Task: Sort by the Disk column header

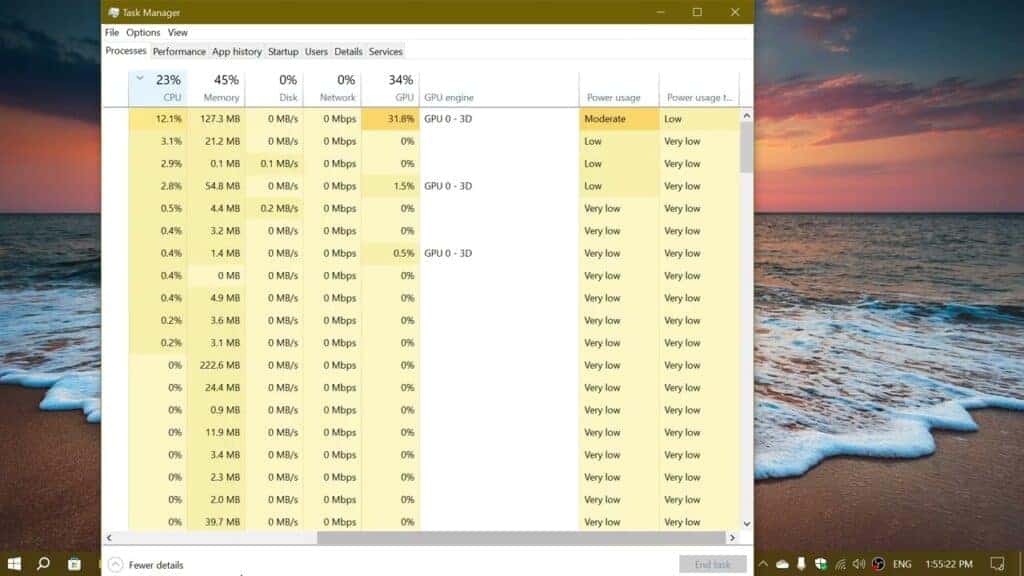Action: tap(274, 88)
